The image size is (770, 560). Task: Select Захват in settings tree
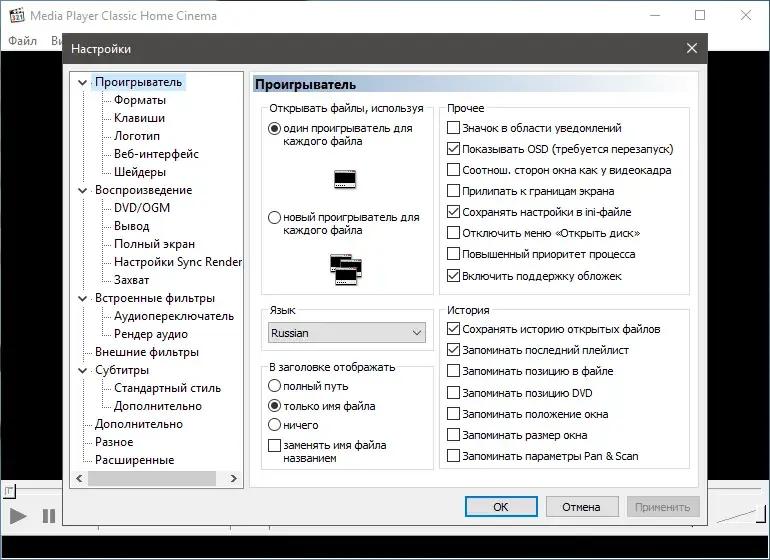(x=132, y=280)
